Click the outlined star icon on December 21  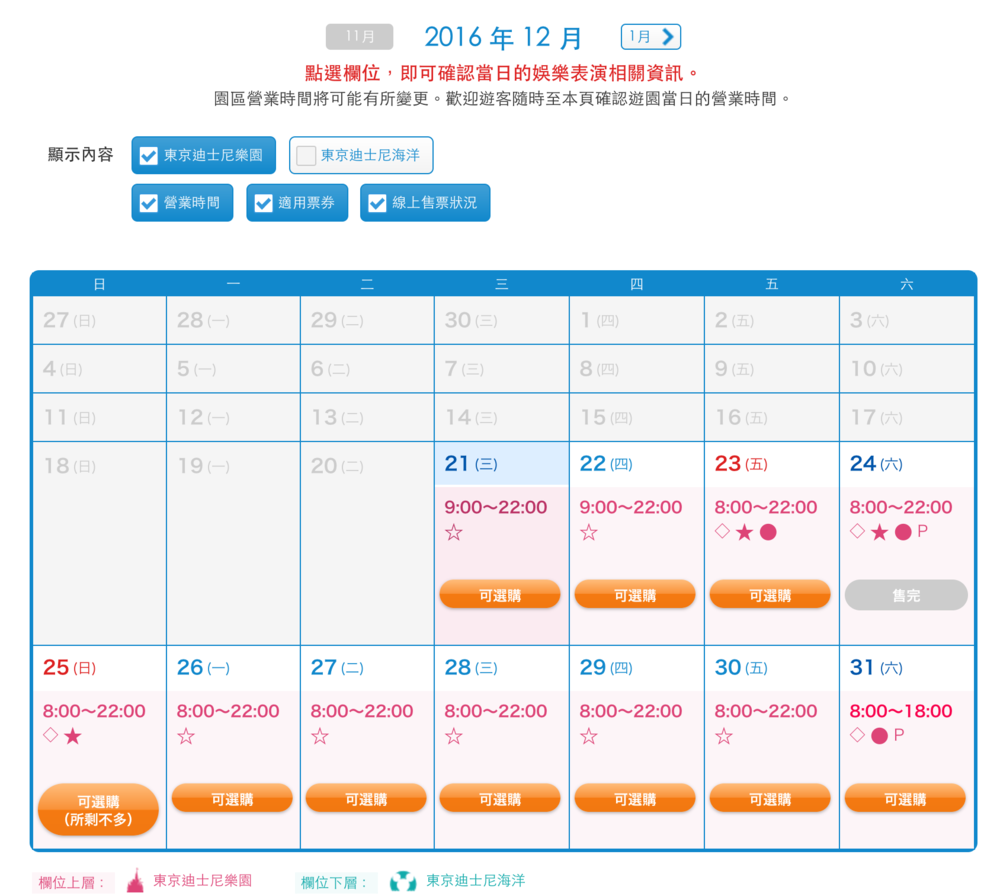tap(454, 533)
